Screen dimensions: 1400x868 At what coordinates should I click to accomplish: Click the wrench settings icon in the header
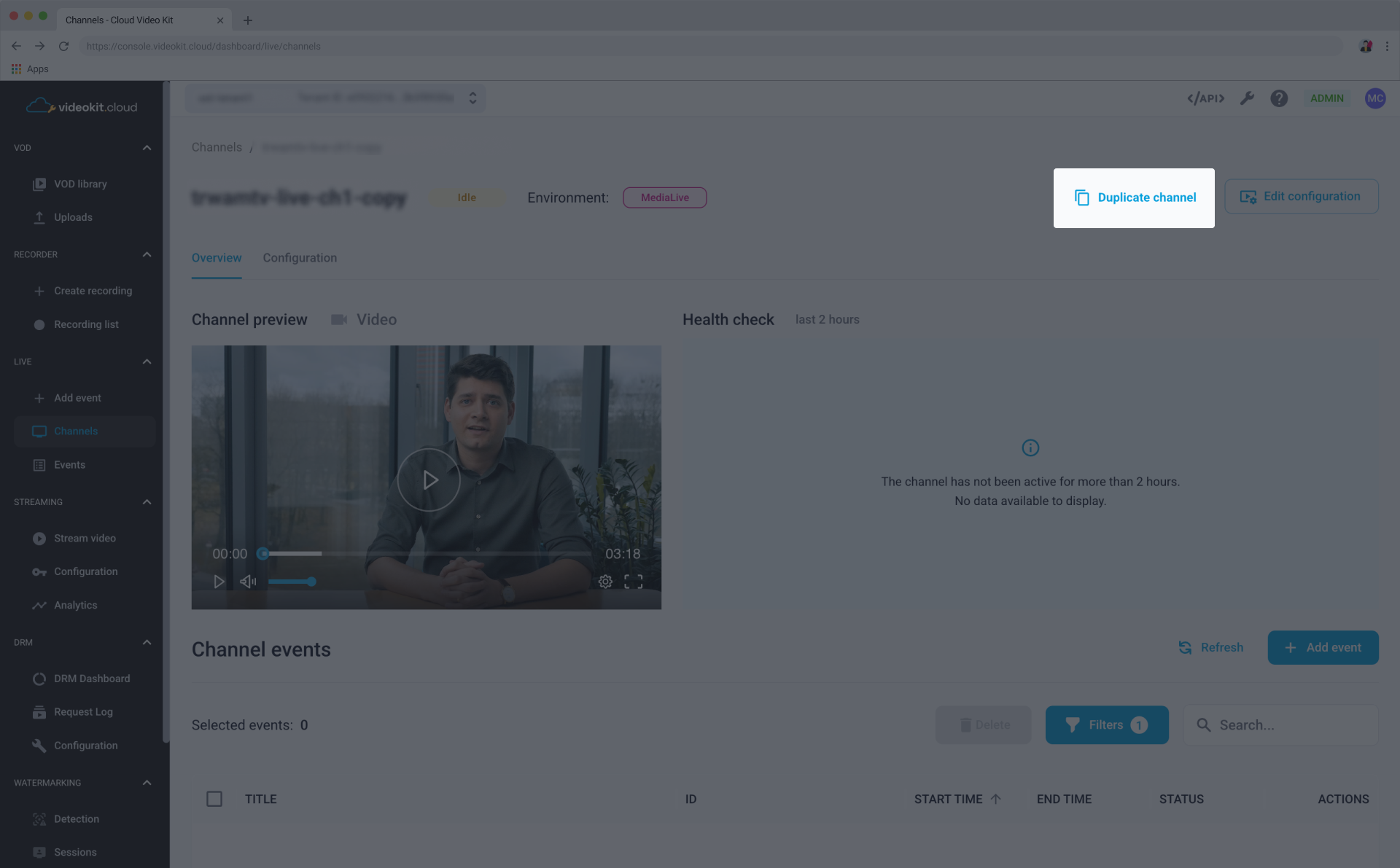(x=1247, y=98)
